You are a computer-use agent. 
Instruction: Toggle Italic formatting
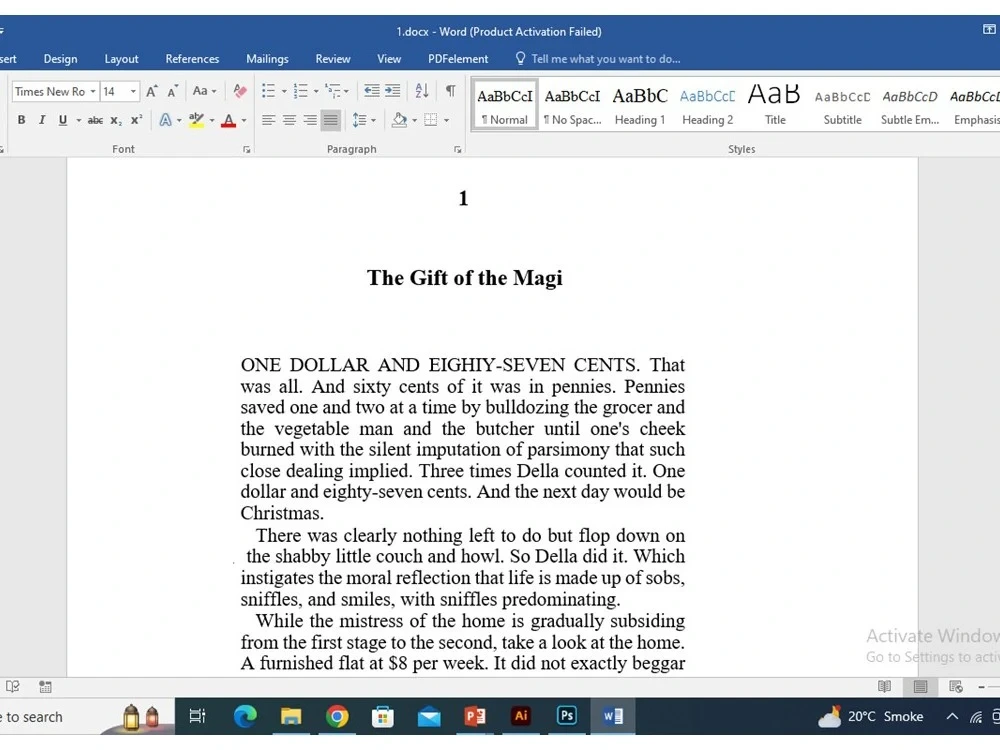point(42,120)
